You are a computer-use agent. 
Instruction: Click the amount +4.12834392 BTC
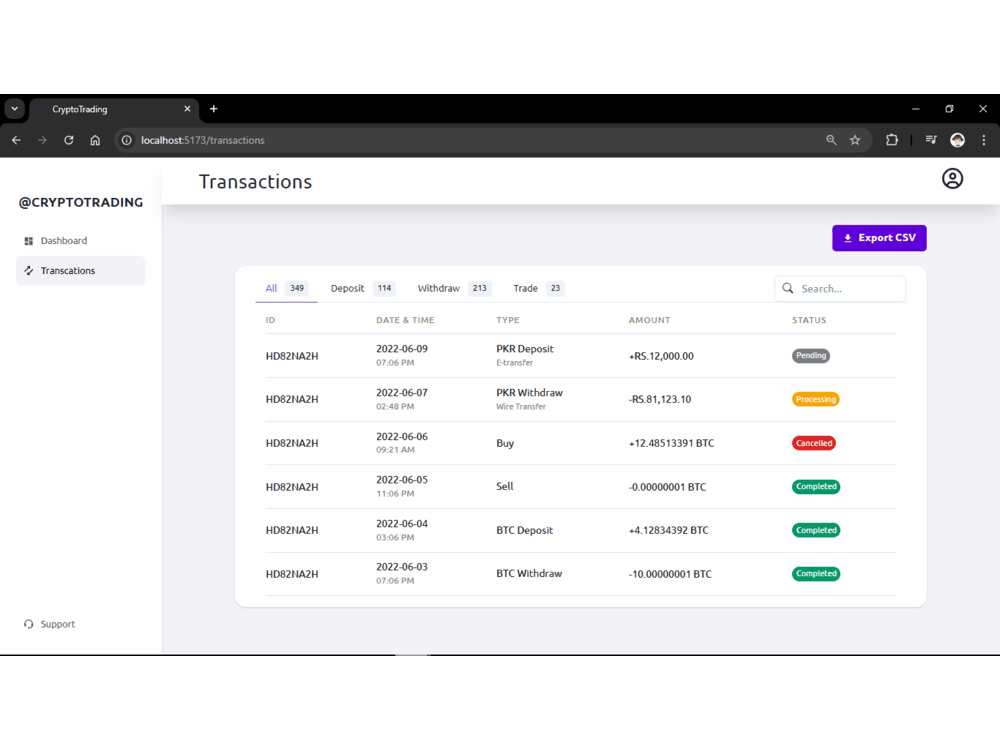668,530
